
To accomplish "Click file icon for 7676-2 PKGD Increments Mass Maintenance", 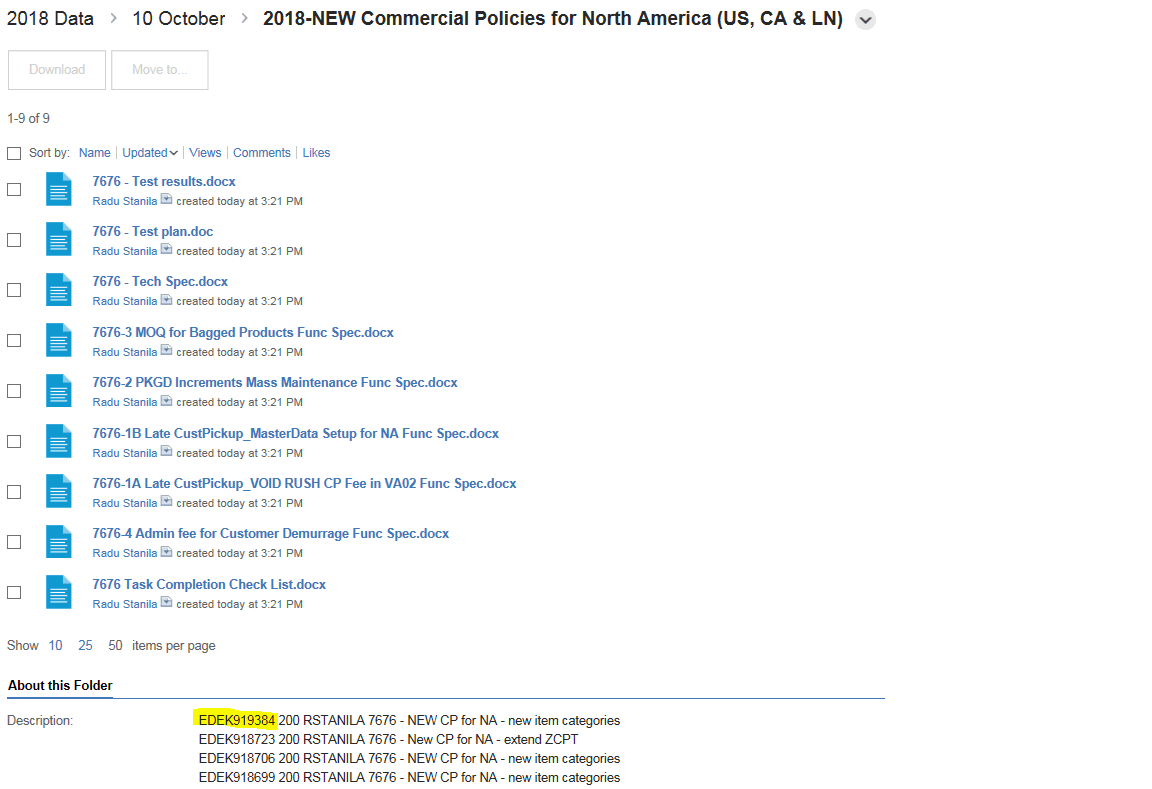I will coord(59,390).
